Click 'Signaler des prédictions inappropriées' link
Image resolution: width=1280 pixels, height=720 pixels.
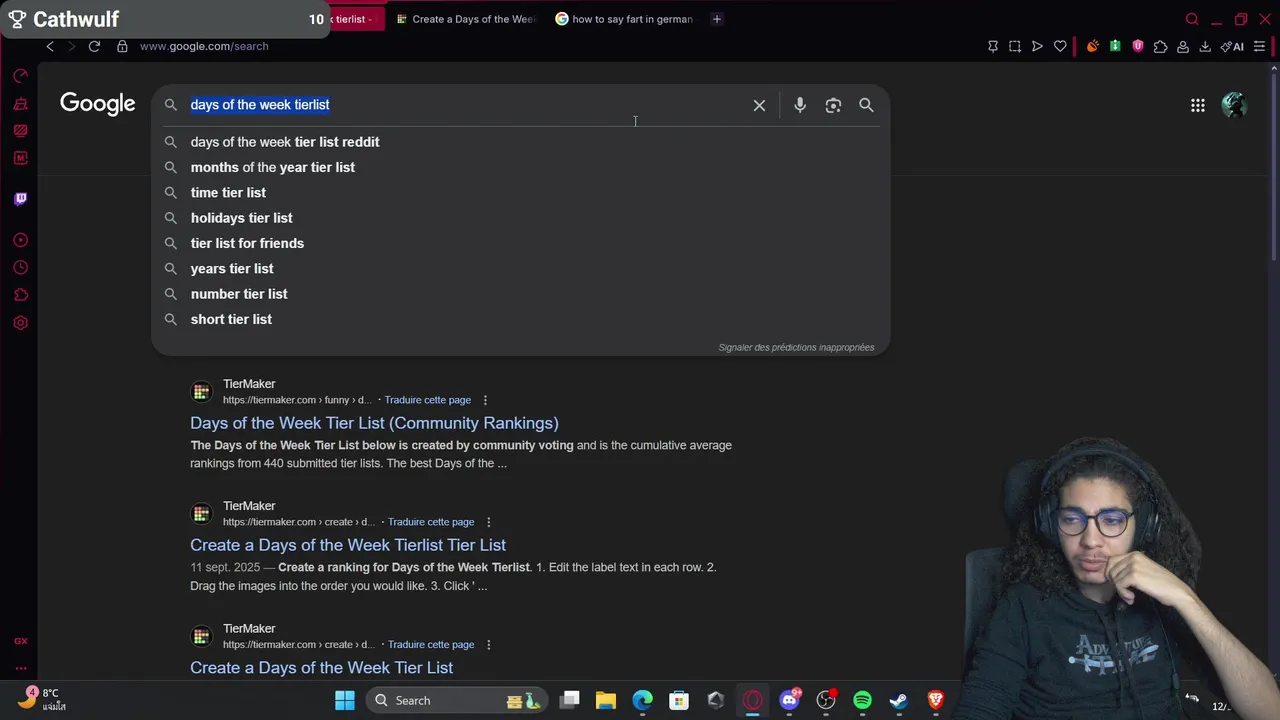click(x=796, y=348)
